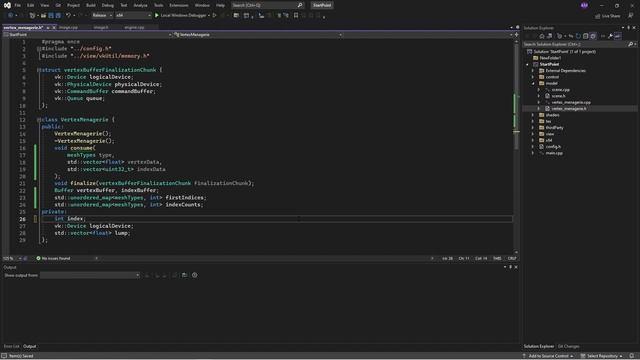
Task: Click the Open File folder icon in toolbar
Action: click(x=43, y=16)
